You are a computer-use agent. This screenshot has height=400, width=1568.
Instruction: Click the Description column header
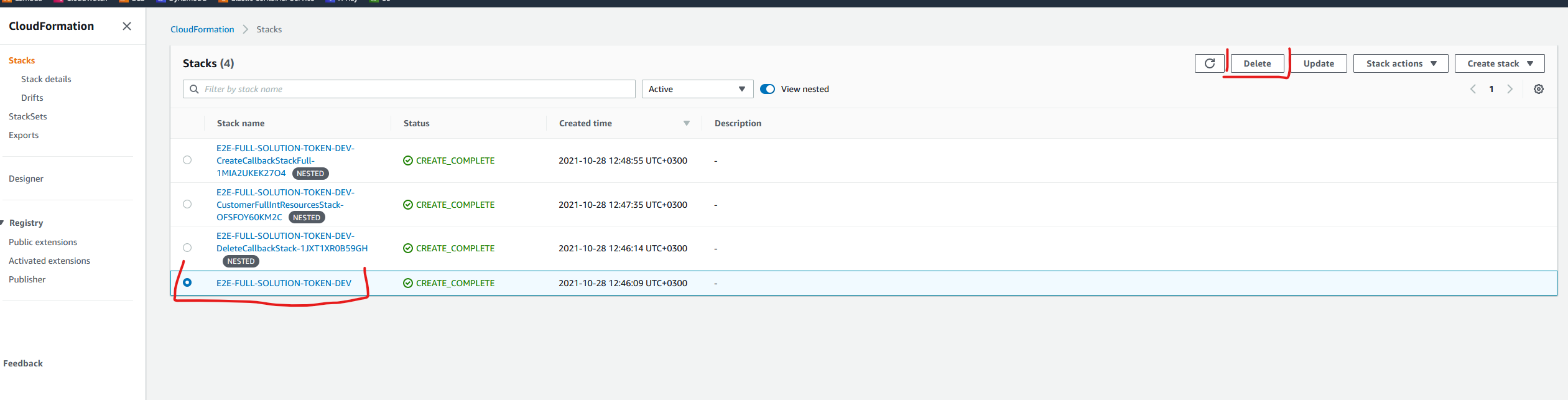pos(738,123)
